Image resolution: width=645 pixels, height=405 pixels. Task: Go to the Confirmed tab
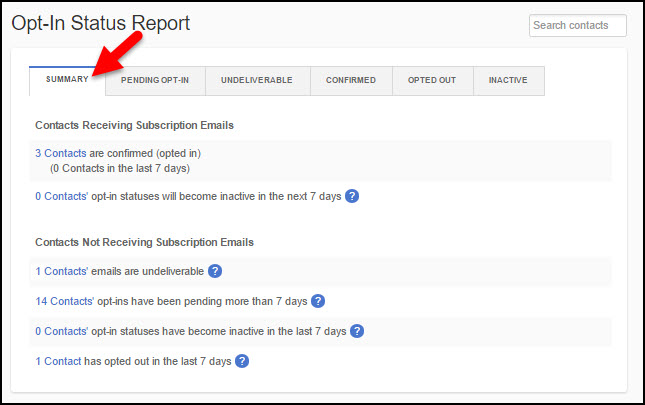(x=351, y=81)
